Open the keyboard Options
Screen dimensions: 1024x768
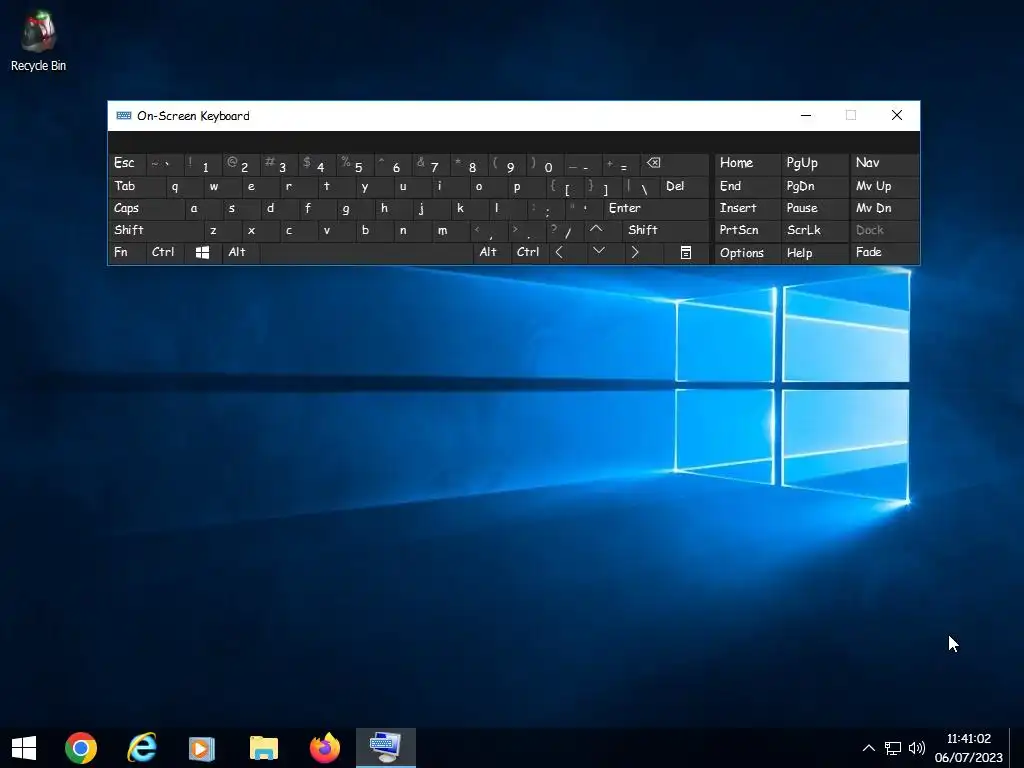pos(748,253)
